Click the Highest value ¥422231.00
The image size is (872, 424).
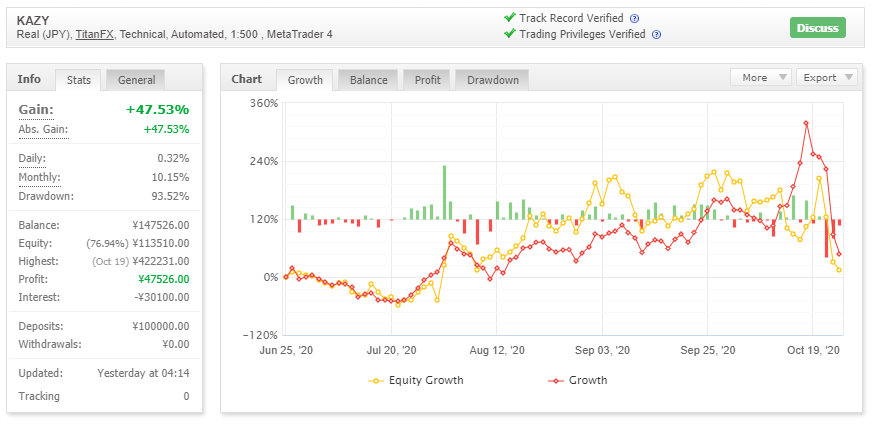[x=161, y=261]
